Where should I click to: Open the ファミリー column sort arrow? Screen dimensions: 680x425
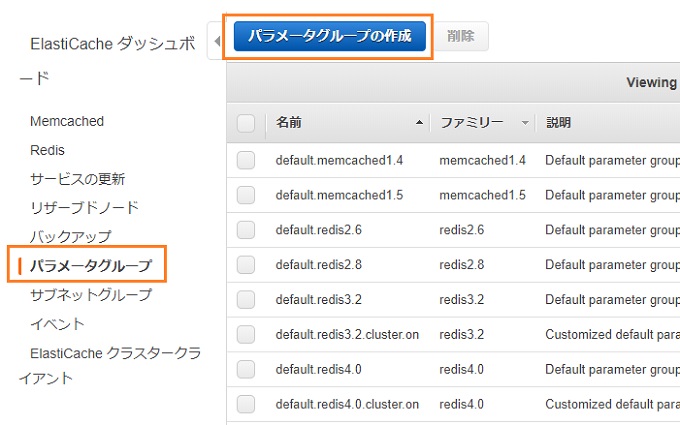525,123
